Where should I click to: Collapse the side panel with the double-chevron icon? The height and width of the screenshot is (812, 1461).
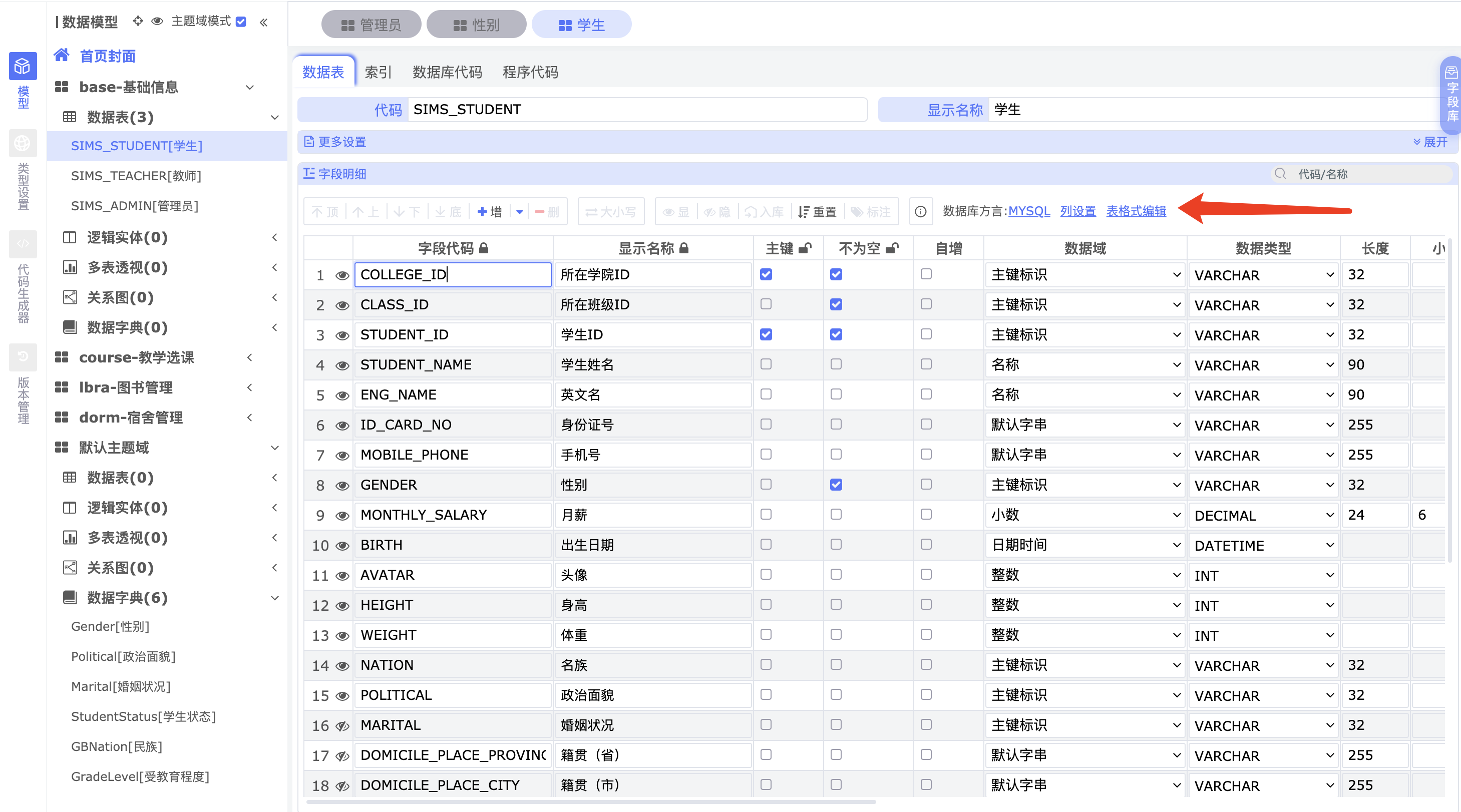(264, 22)
